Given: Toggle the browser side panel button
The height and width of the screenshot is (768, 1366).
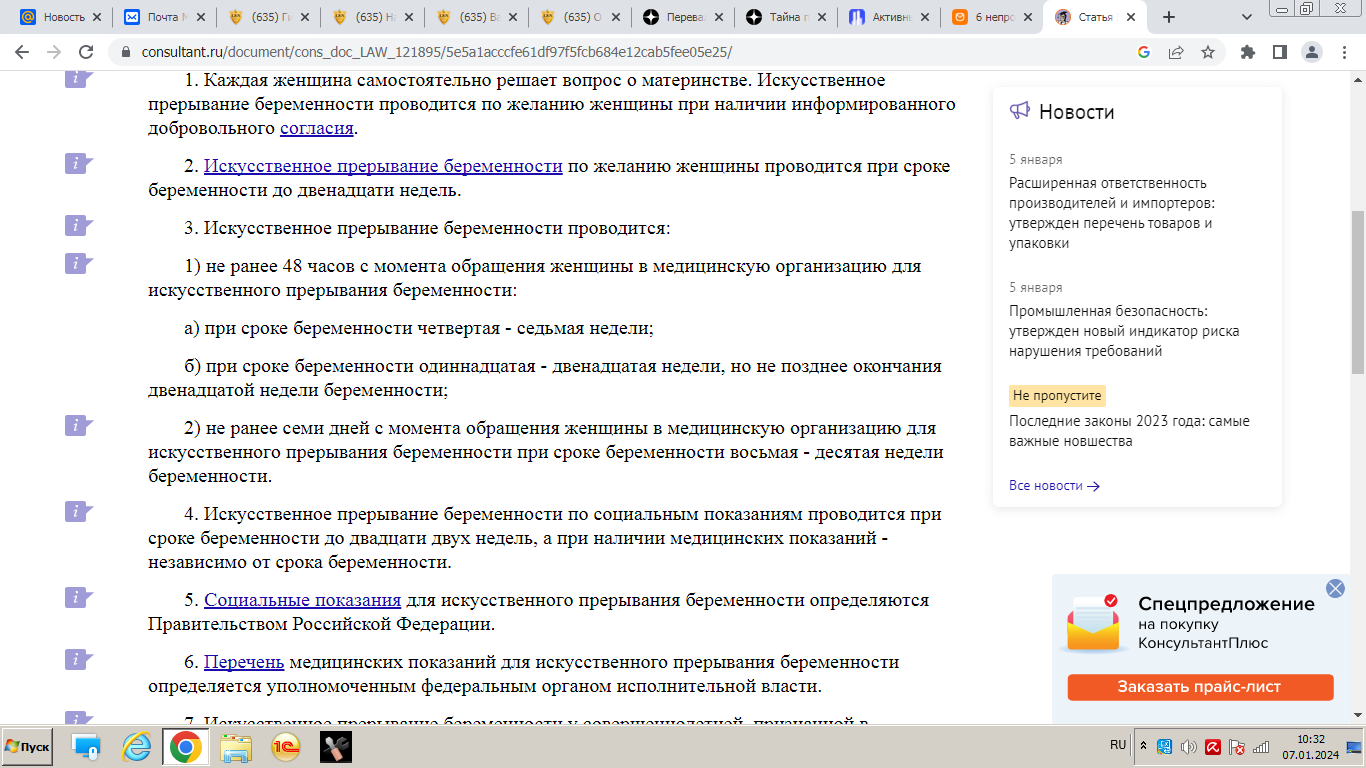Looking at the screenshot, I should 1279,52.
